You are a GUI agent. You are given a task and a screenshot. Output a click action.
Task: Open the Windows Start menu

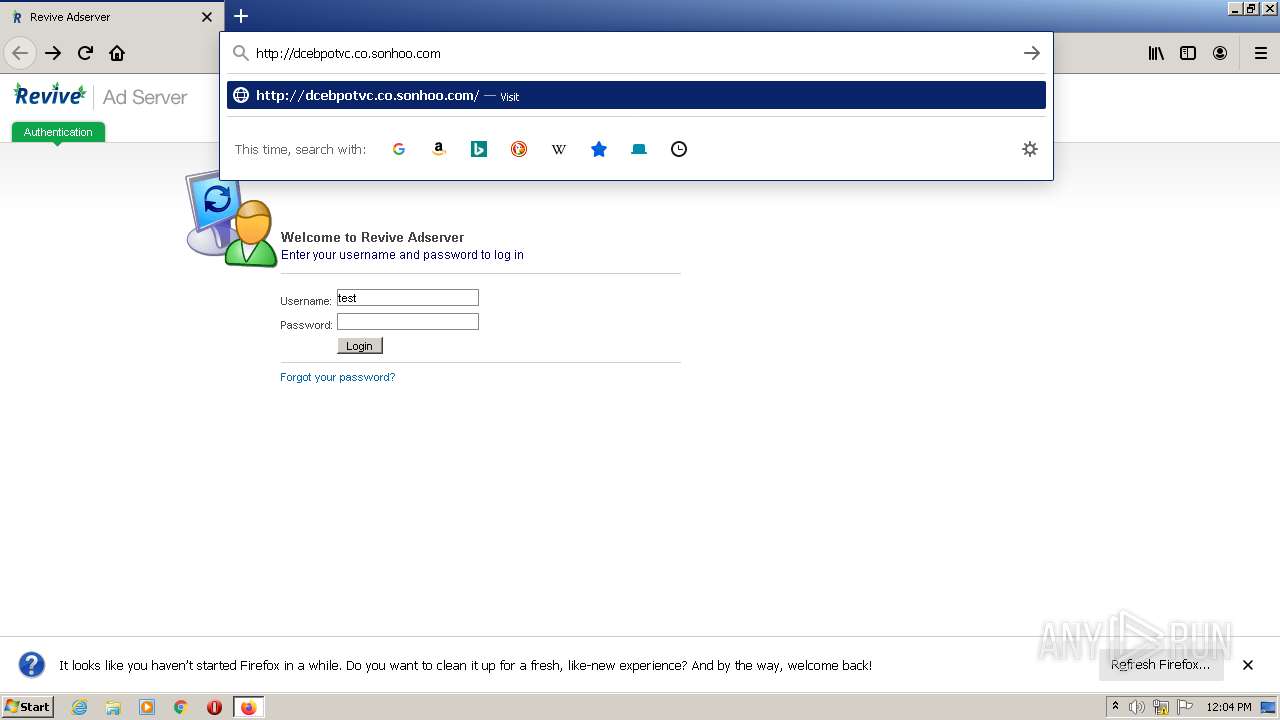click(x=28, y=707)
